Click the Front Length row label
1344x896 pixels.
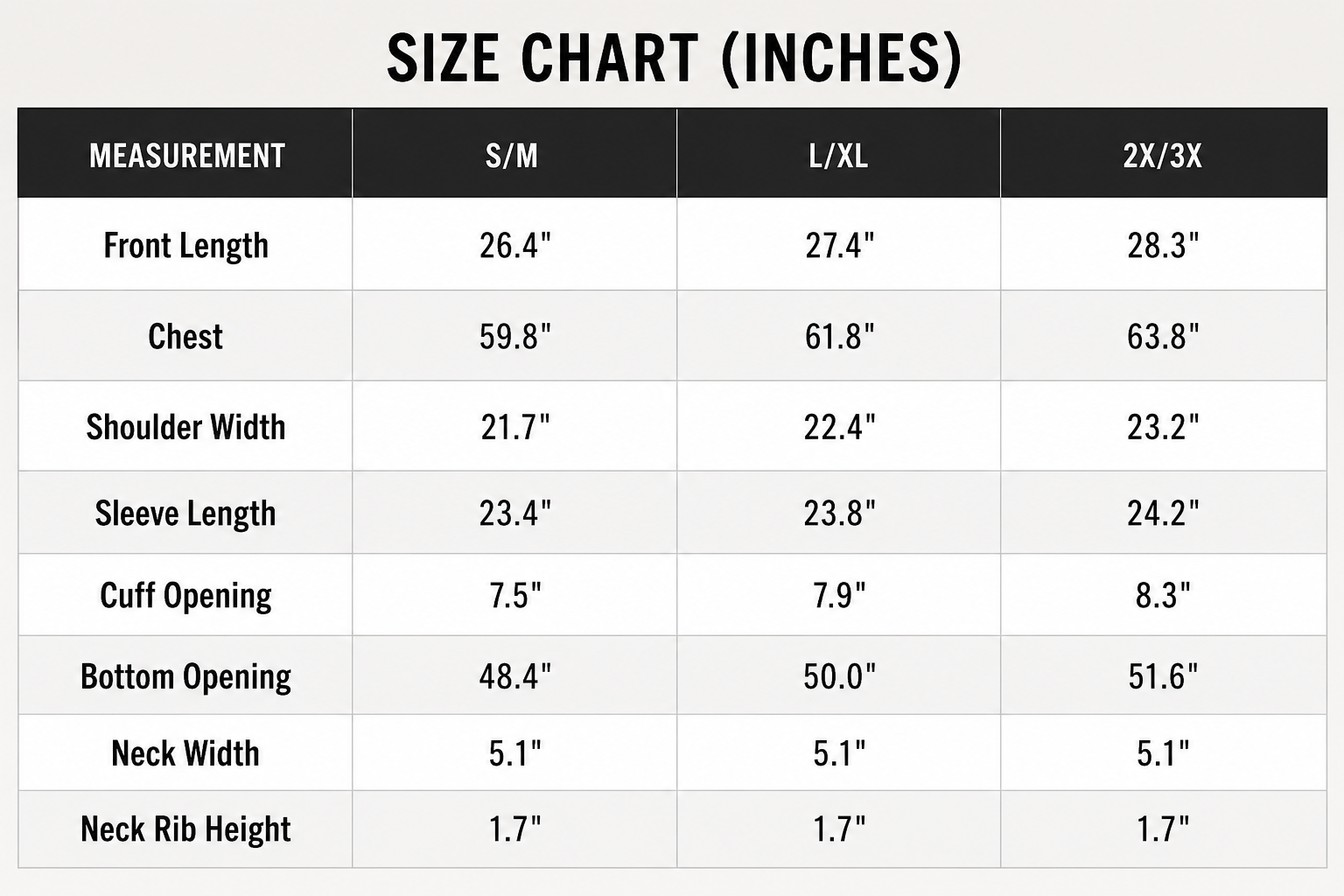point(185,246)
